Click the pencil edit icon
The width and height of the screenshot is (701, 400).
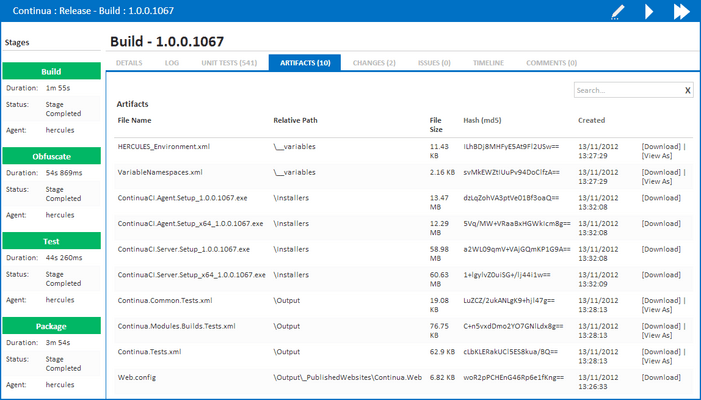click(x=619, y=12)
